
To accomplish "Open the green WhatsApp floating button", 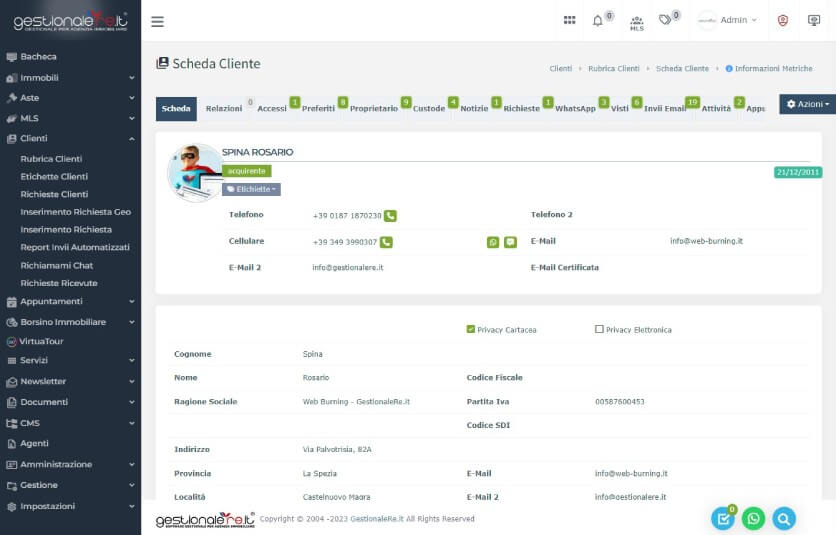I will 753,518.
